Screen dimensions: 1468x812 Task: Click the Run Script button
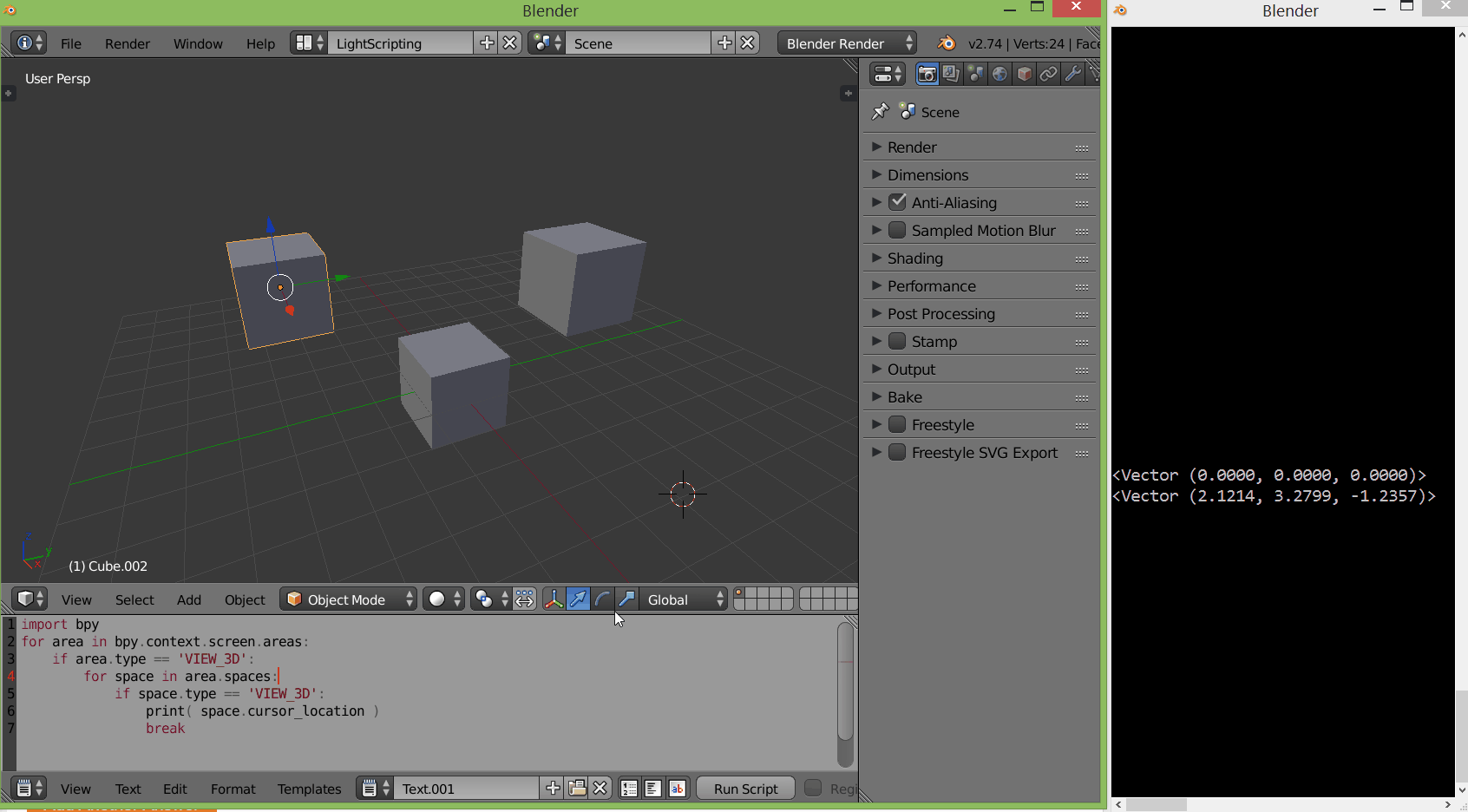[744, 788]
